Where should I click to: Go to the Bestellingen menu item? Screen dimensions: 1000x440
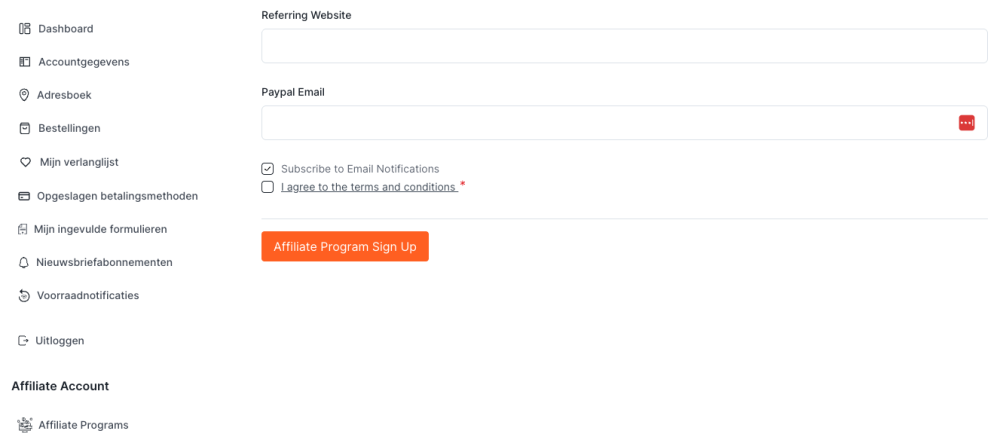(x=69, y=128)
